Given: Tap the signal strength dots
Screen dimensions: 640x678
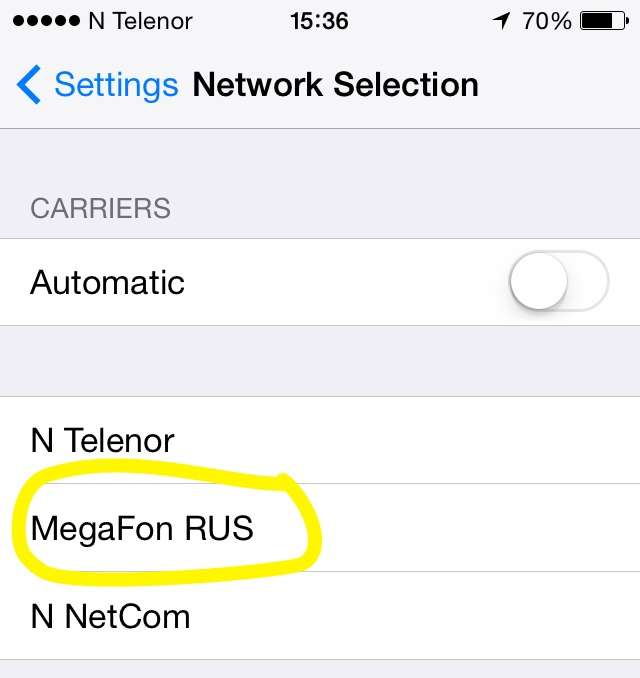Looking at the screenshot, I should coord(46,21).
